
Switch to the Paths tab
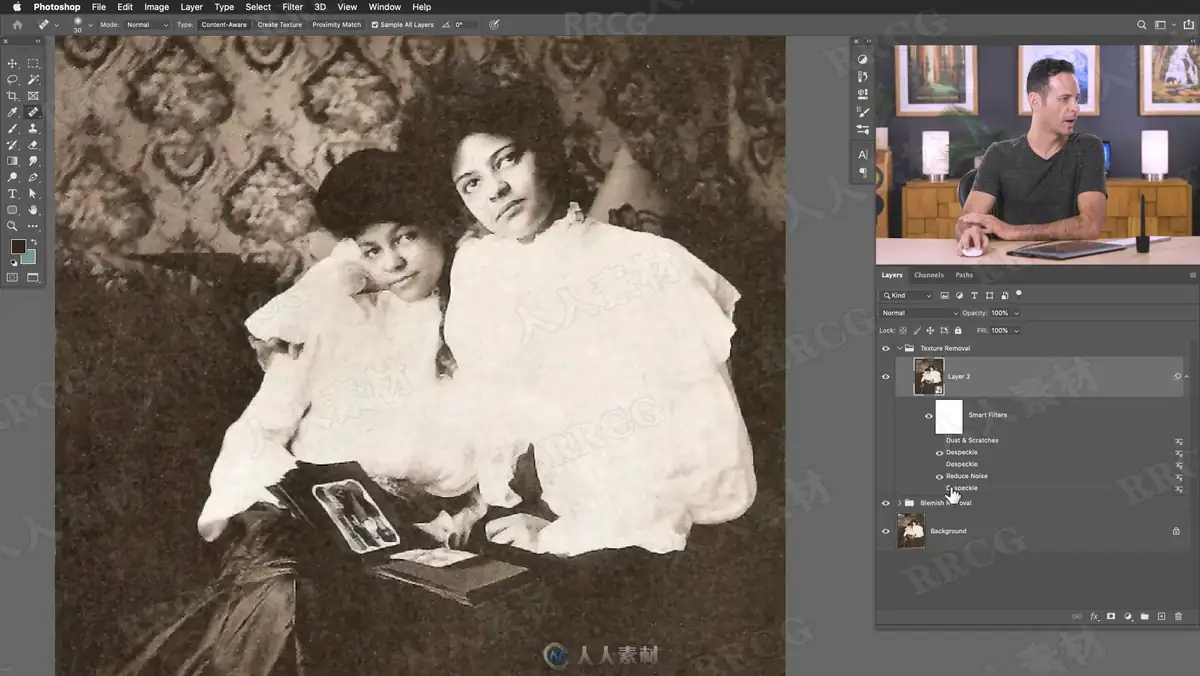(x=964, y=275)
